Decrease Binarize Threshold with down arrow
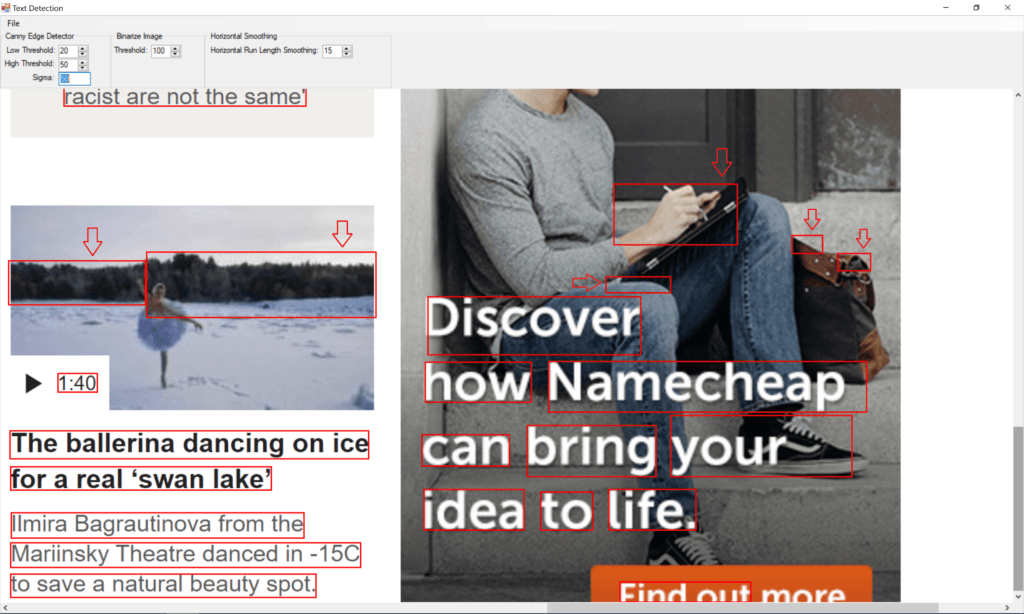 pos(176,54)
